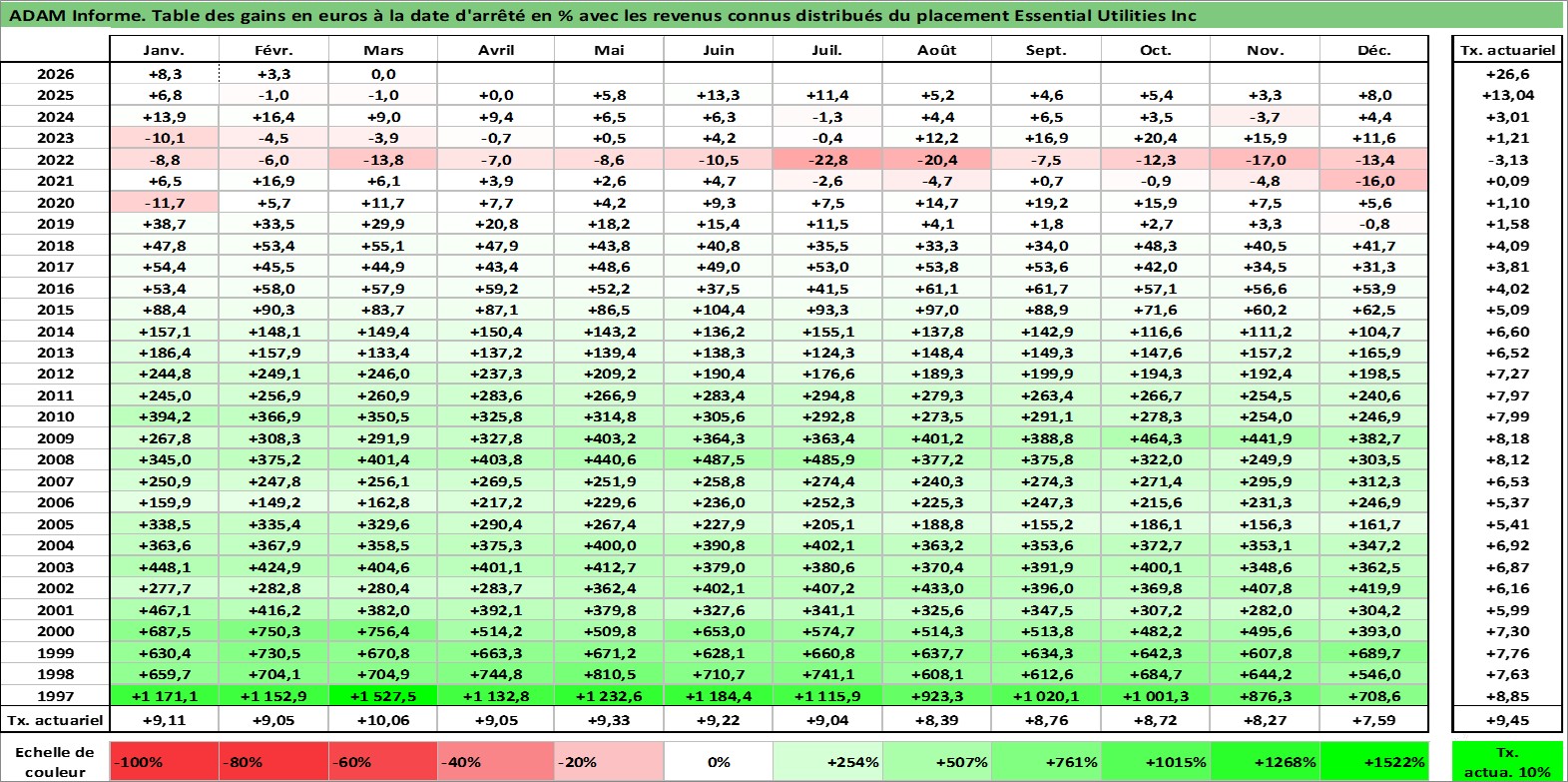Screen dimensions: 1568x782
Task: Select the 'Tx. actua. 10%' green box
Action: tap(1507, 761)
